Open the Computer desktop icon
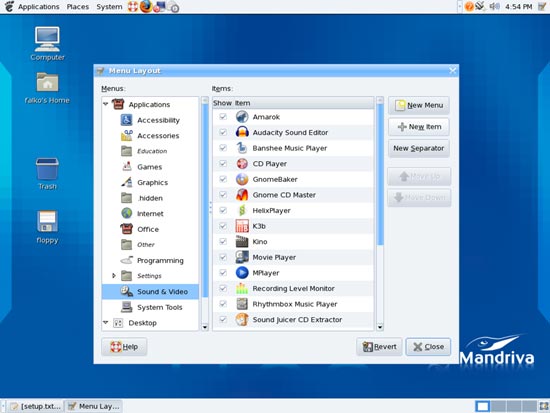Screen dimensions: 550x413 [47, 39]
